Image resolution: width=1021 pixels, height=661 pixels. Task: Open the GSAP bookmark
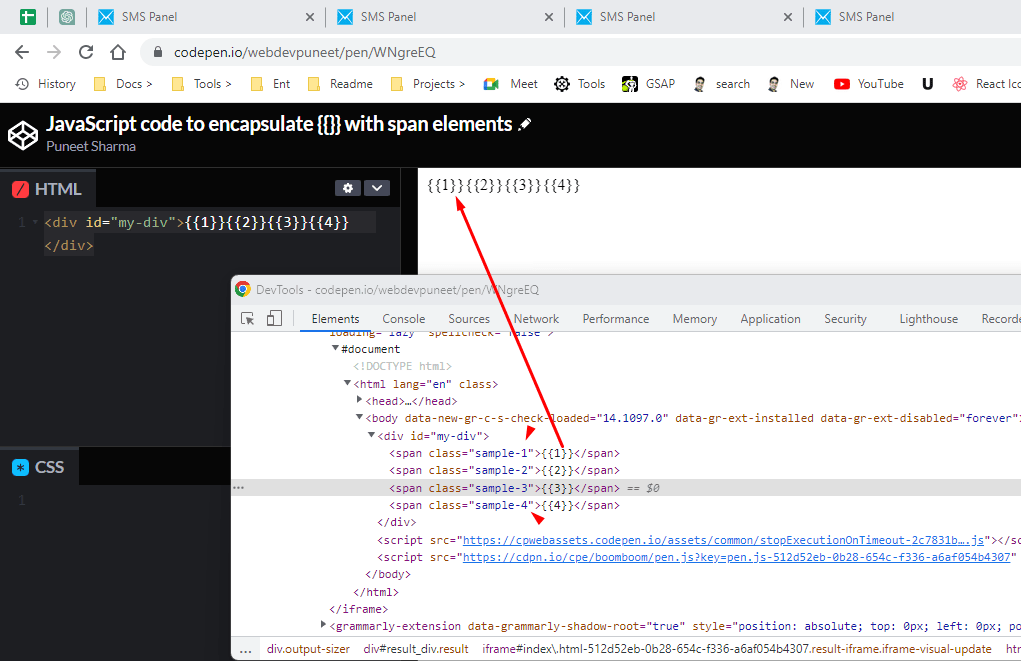(x=647, y=84)
